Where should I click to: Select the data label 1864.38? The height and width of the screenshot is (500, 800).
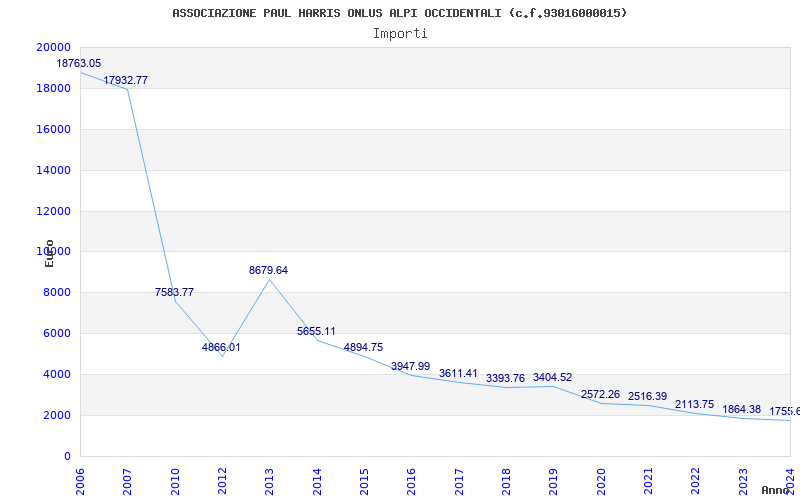pyautogui.click(x=741, y=409)
